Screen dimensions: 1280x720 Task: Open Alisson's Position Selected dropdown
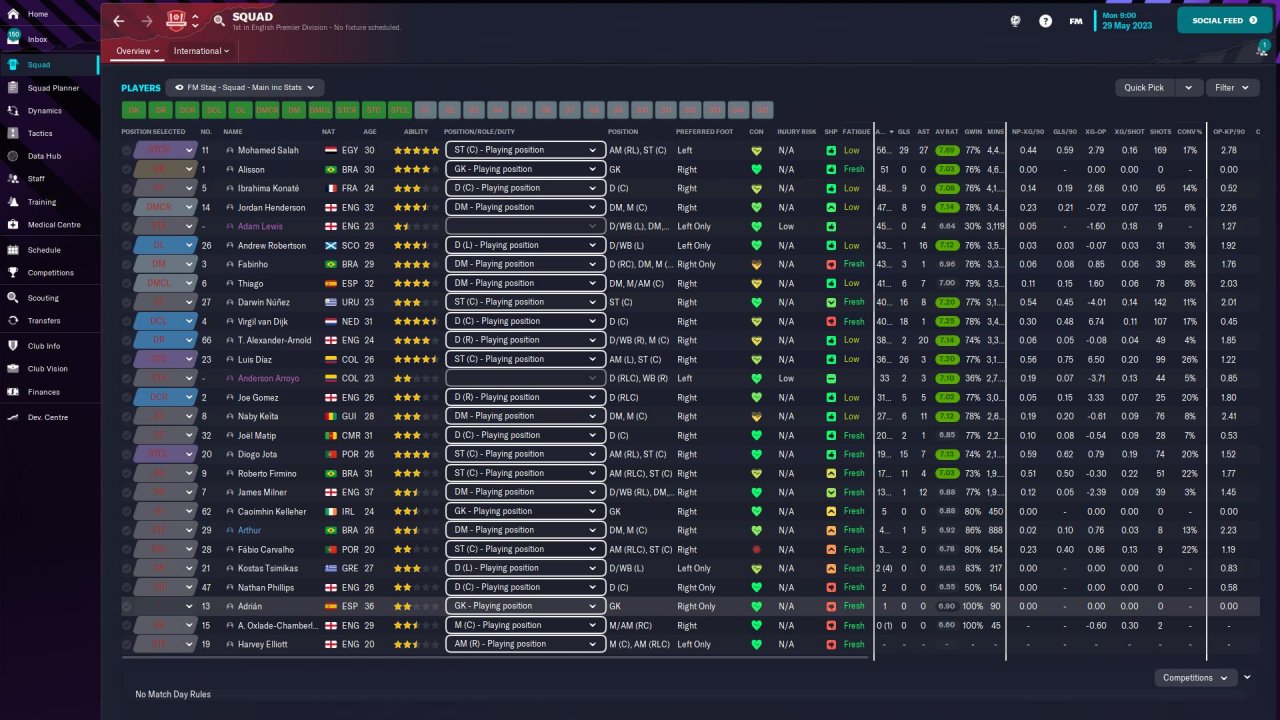pos(165,169)
